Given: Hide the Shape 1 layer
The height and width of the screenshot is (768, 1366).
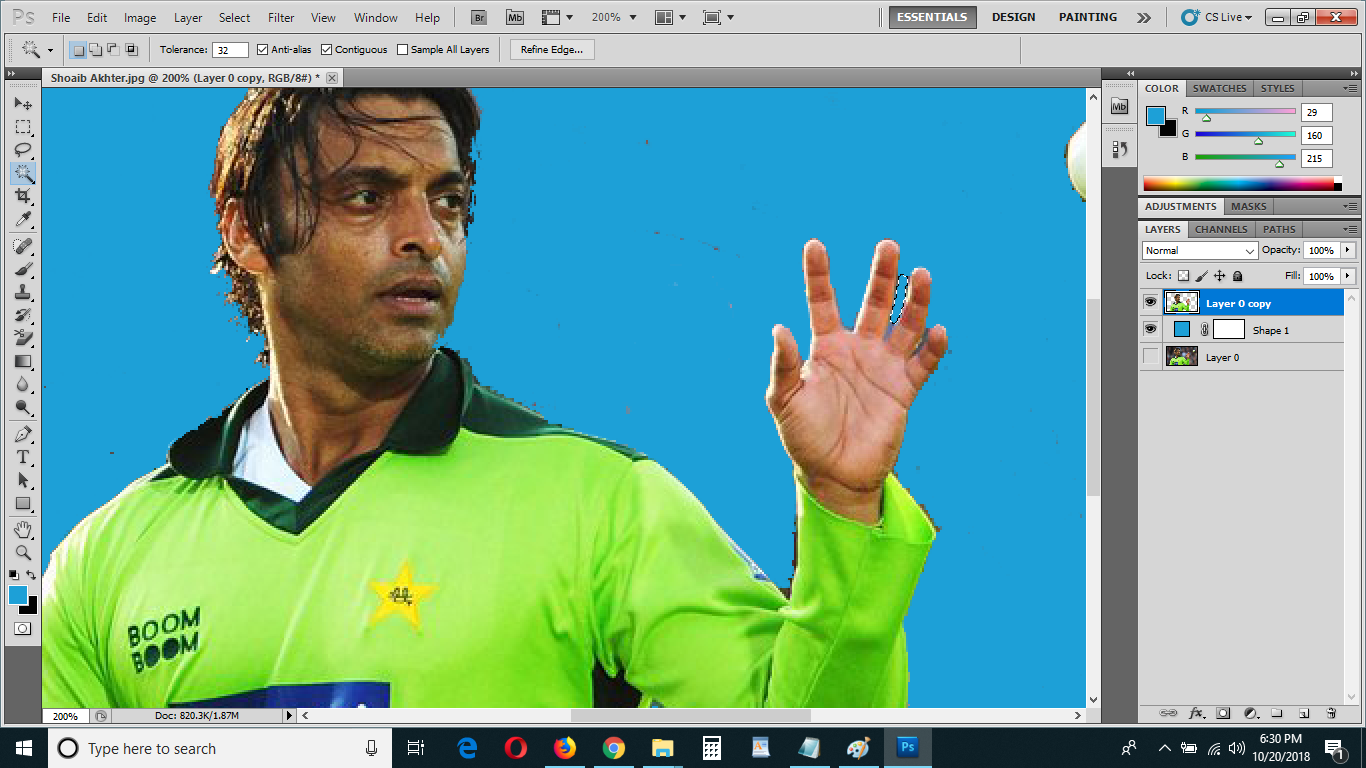Looking at the screenshot, I should coord(1150,329).
